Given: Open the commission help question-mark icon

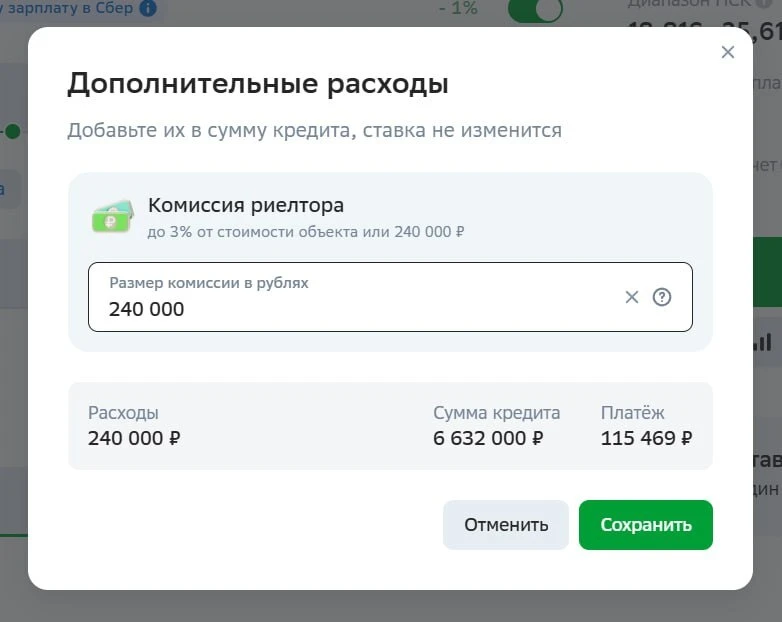Looking at the screenshot, I should 662,297.
